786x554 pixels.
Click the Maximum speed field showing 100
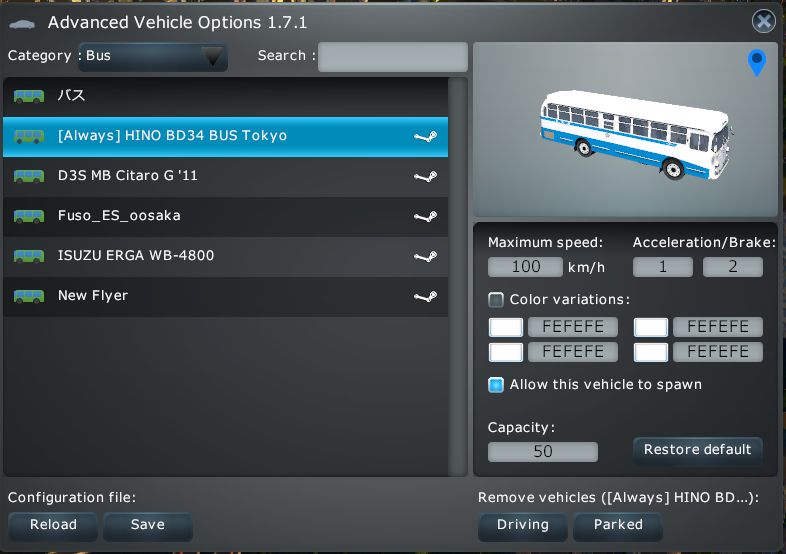525,267
